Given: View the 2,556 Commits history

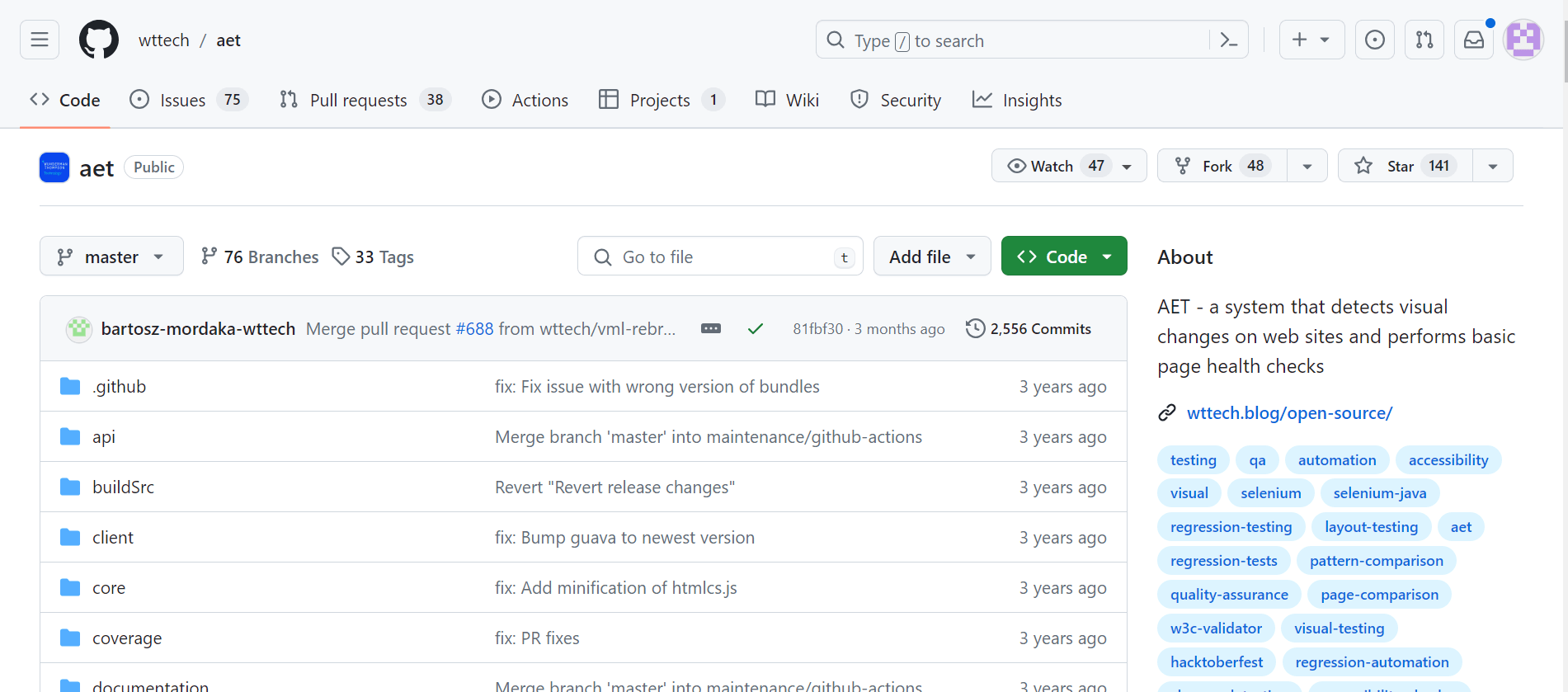Looking at the screenshot, I should point(1029,328).
